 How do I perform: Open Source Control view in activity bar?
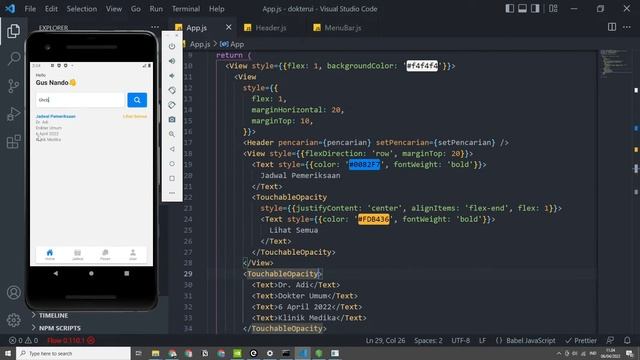tap(13, 86)
